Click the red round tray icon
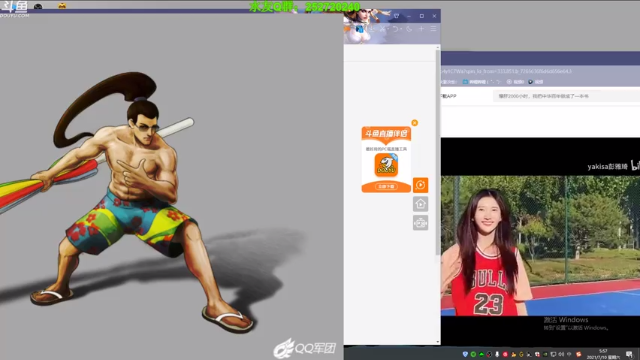Image resolution: width=640 pixels, height=360 pixels. tap(505, 354)
